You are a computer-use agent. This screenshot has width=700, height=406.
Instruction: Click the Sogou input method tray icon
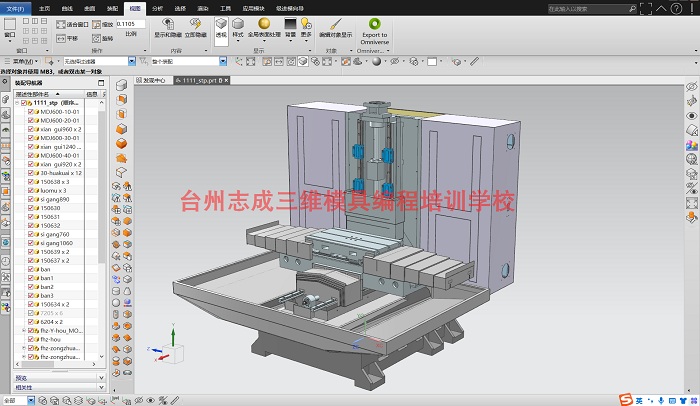click(626, 399)
